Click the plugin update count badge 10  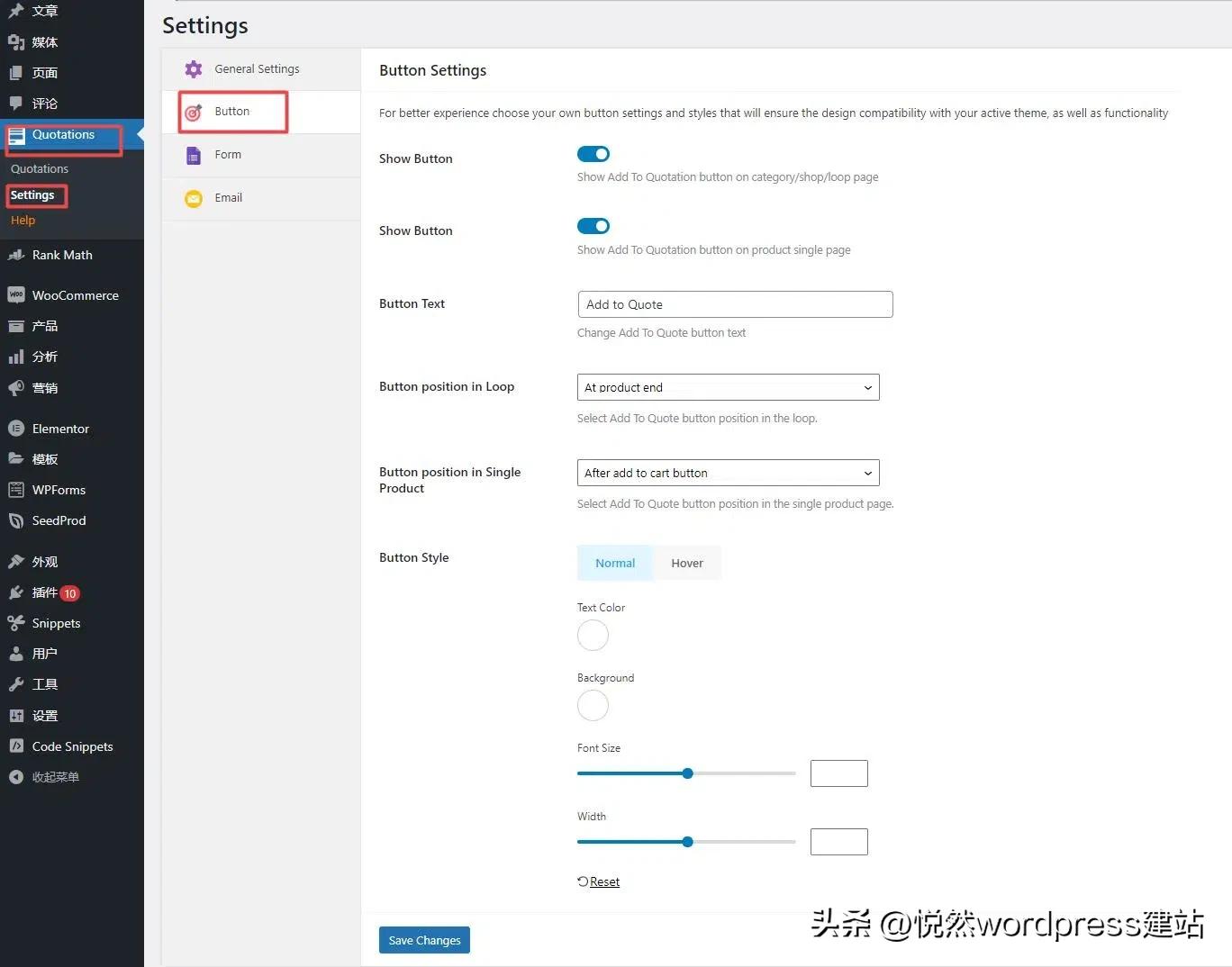point(70,593)
